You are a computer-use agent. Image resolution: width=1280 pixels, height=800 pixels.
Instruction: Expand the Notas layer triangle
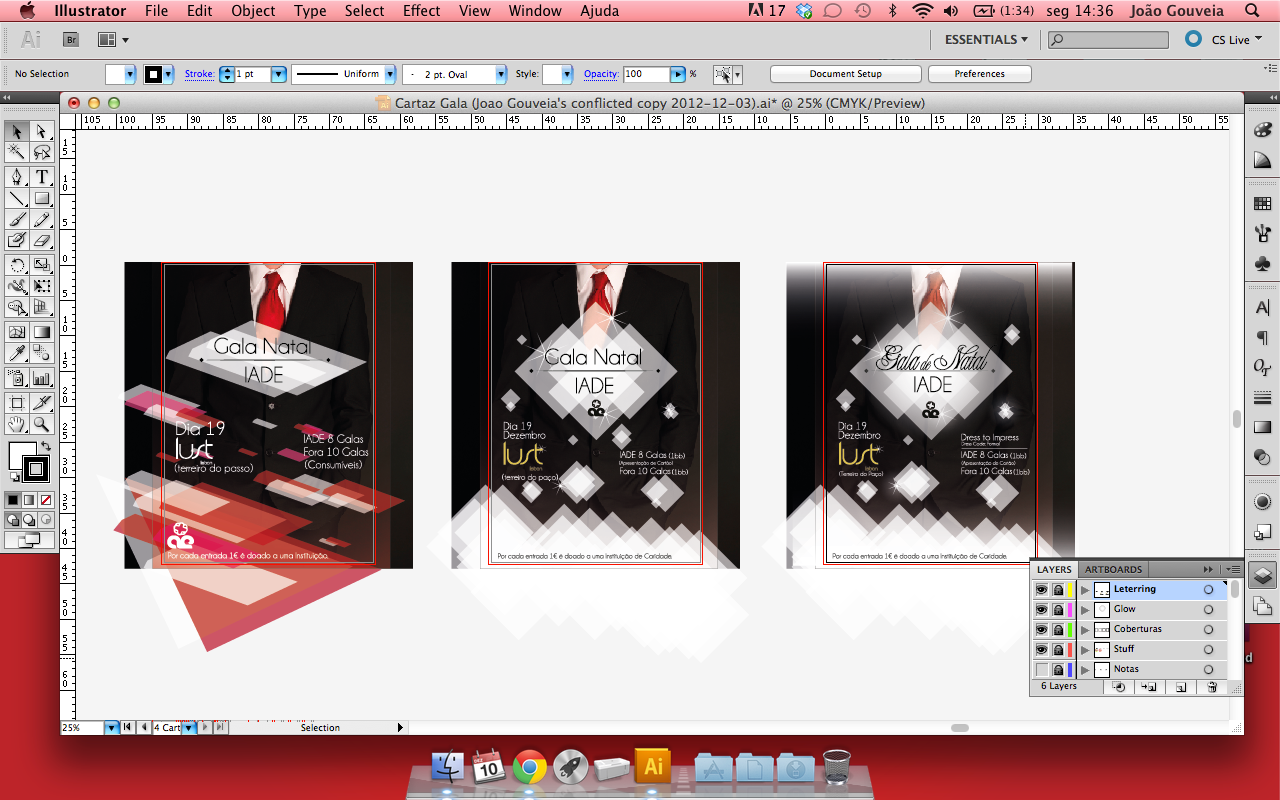pyautogui.click(x=1085, y=670)
